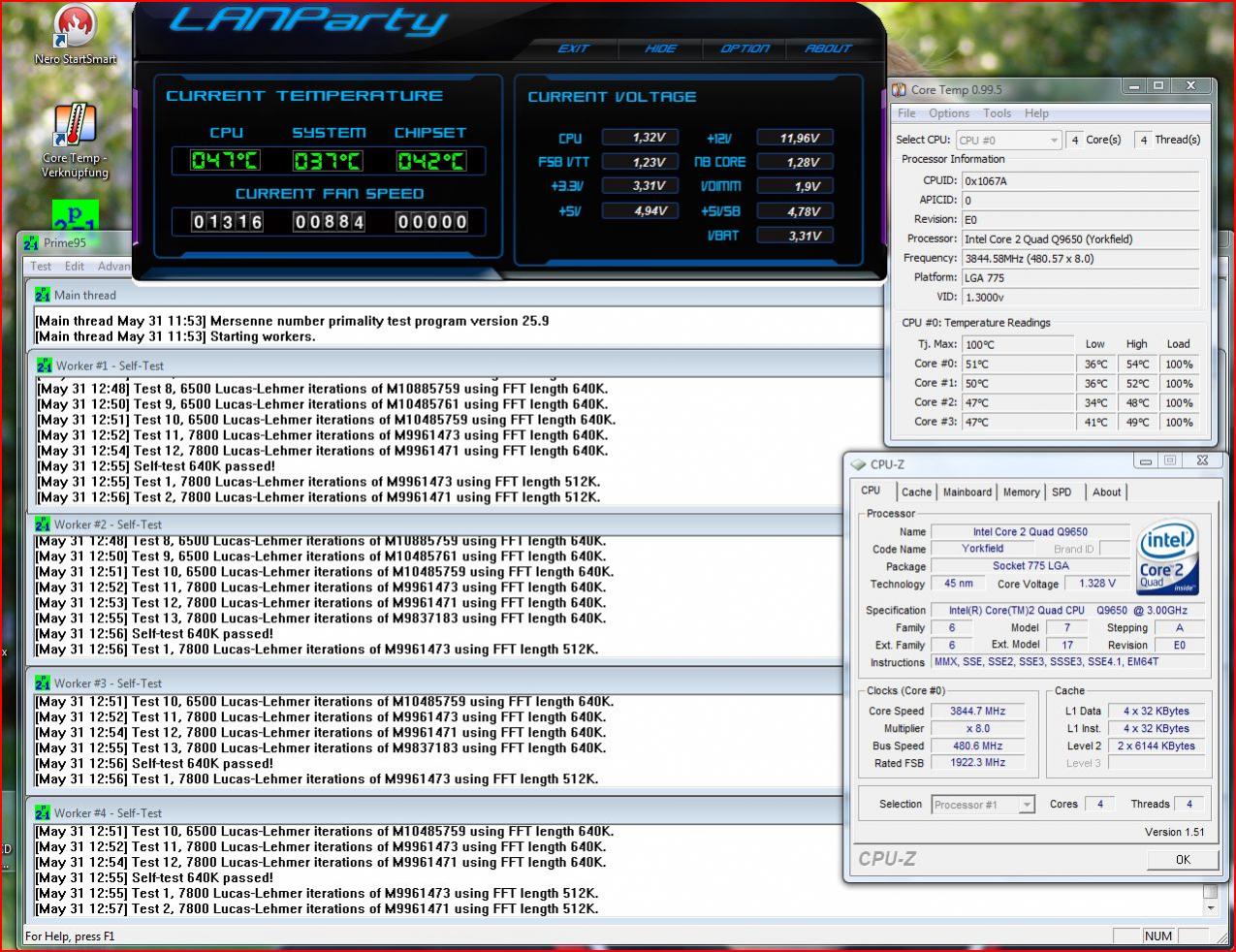The image size is (1236, 952).
Task: Switch to the Mainboard tab in CPU-Z
Action: click(967, 492)
